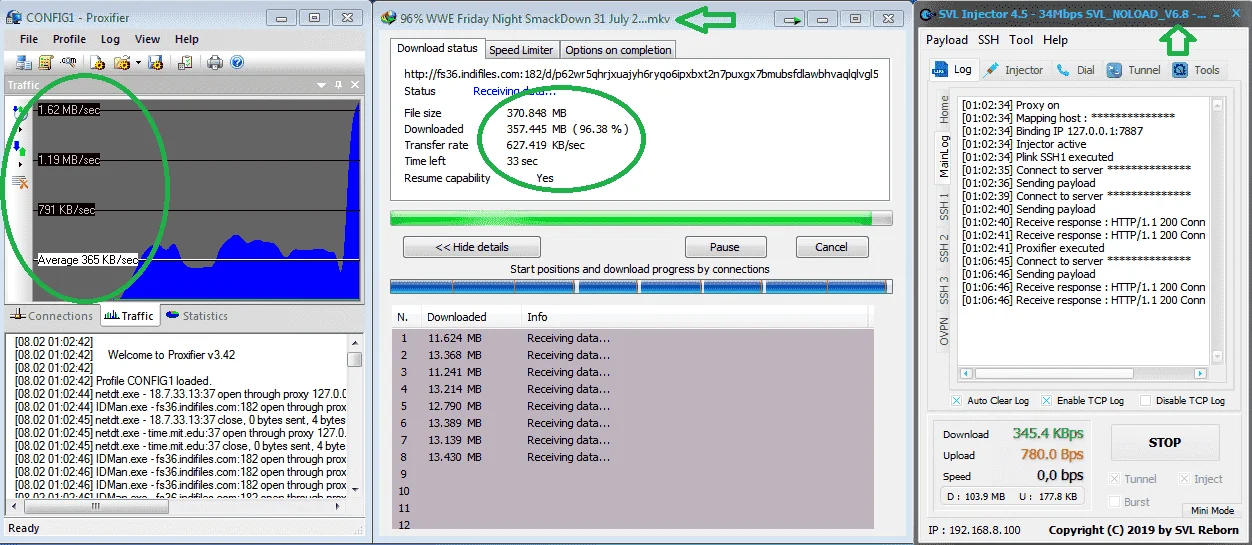Switch to the Injector tab with syringe icon
Screen dimensions: 1252x545
1013,70
